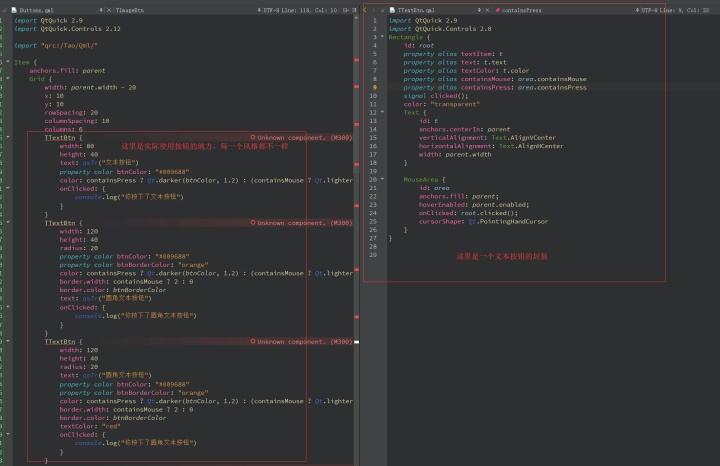
Task: Collapse the Text block fold marker
Action: point(382,112)
